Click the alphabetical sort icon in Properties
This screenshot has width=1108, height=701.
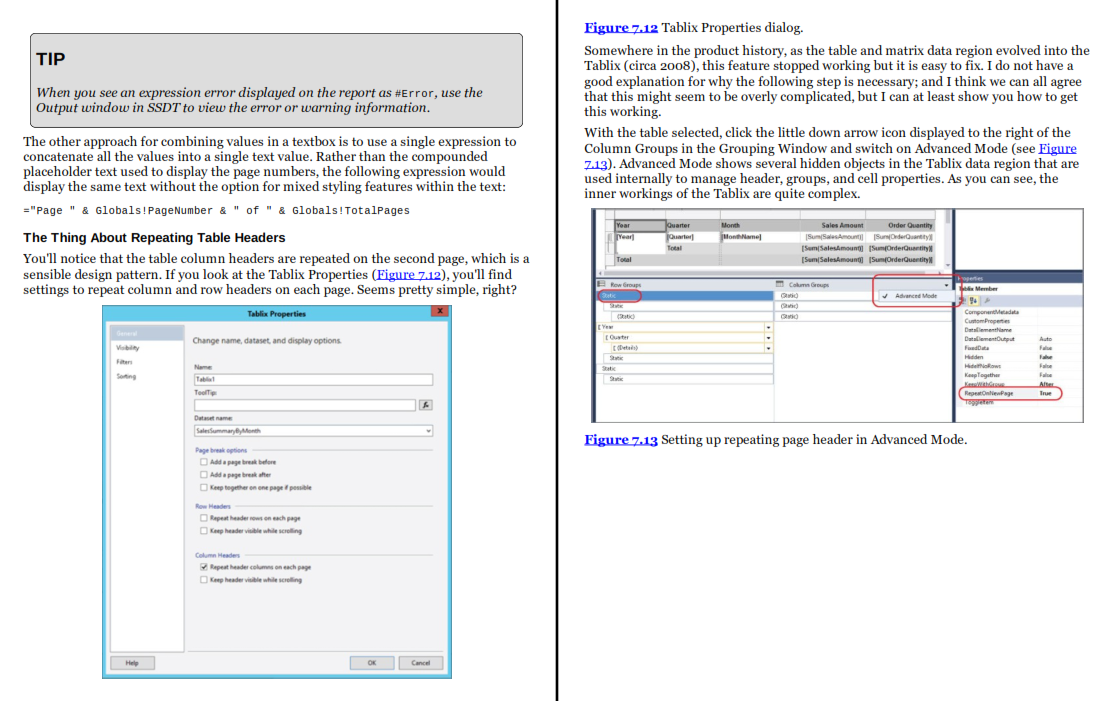point(974,300)
